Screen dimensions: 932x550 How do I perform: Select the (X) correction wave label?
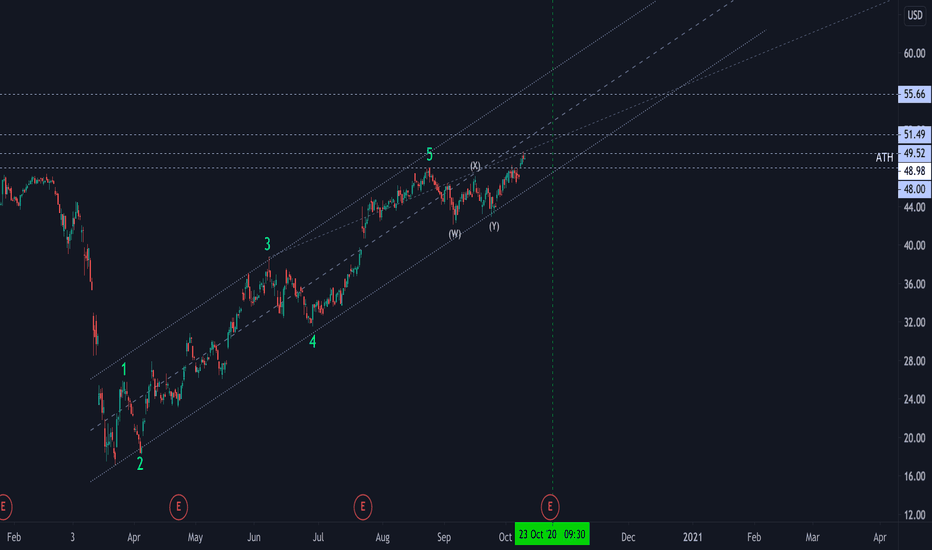pos(475,166)
